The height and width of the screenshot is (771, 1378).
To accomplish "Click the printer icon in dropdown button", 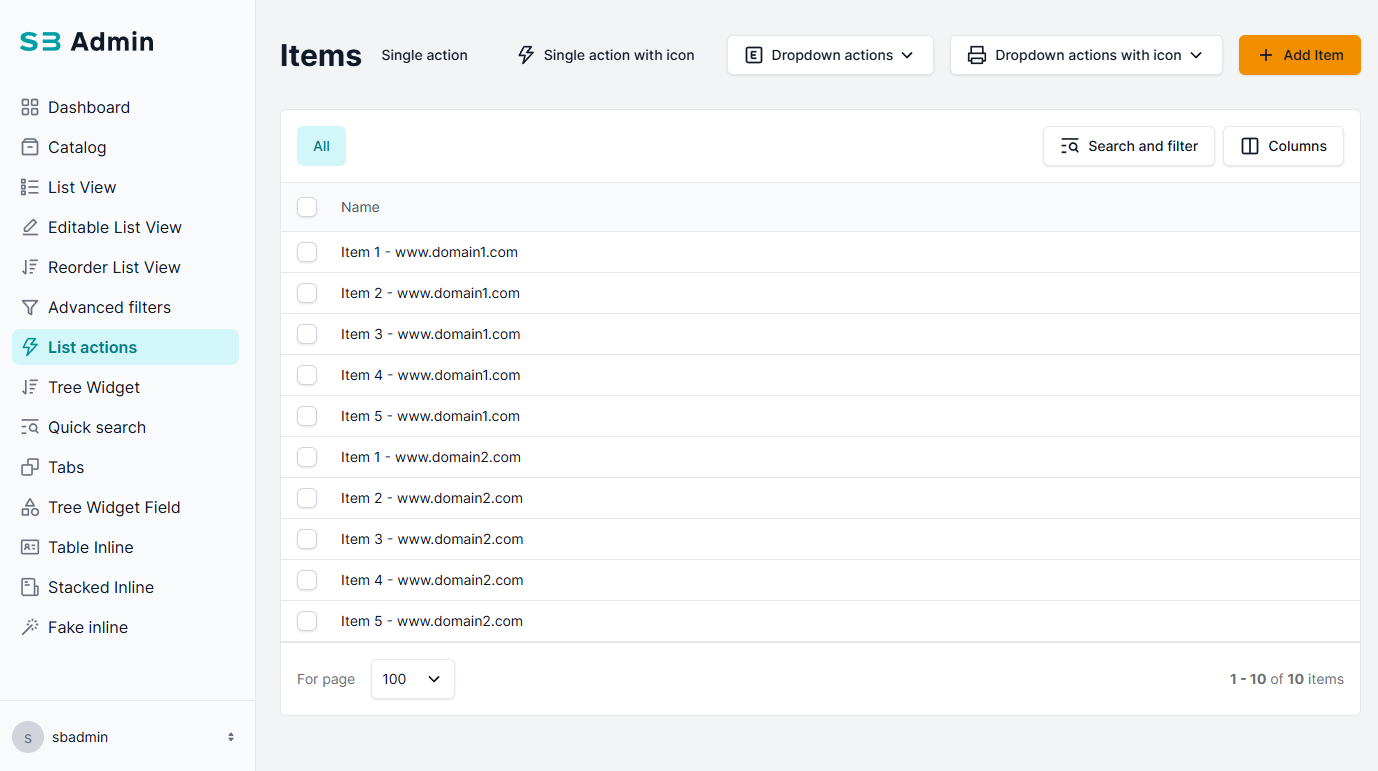I will pos(977,55).
